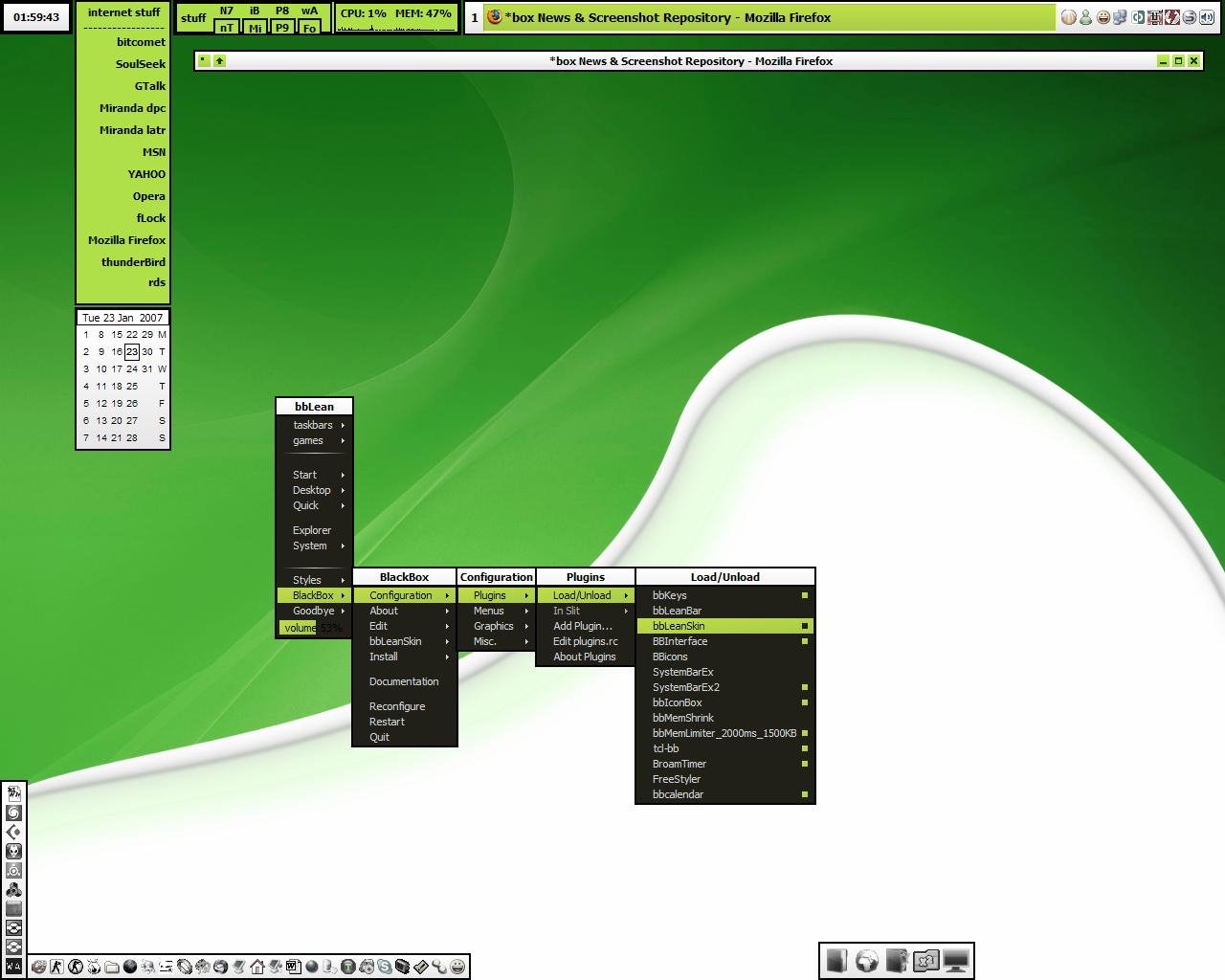Screen dimensions: 1225x980
Task: Expand the Goodbye submenu
Action: click(x=314, y=611)
